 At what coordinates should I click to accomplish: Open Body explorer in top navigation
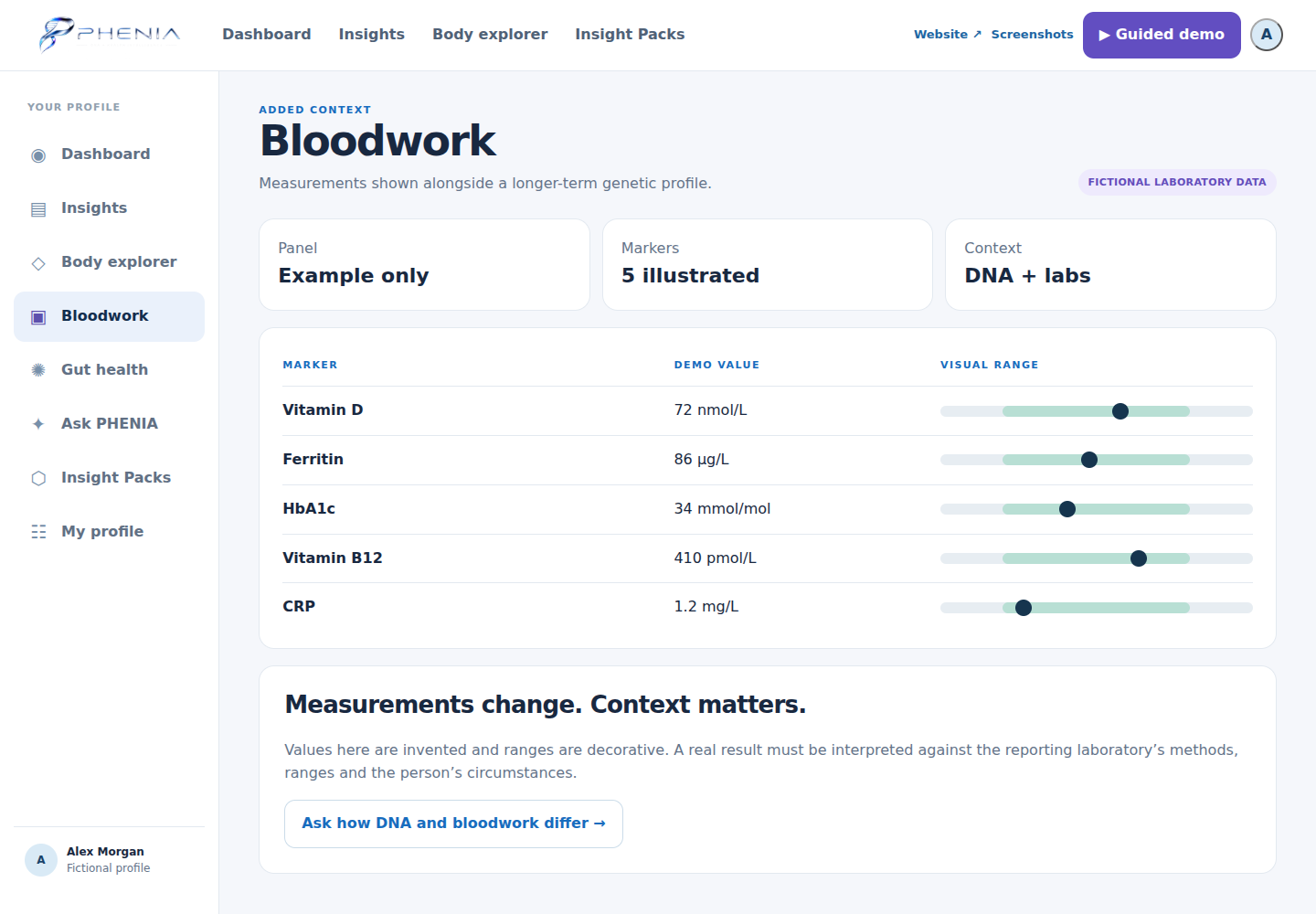point(490,34)
